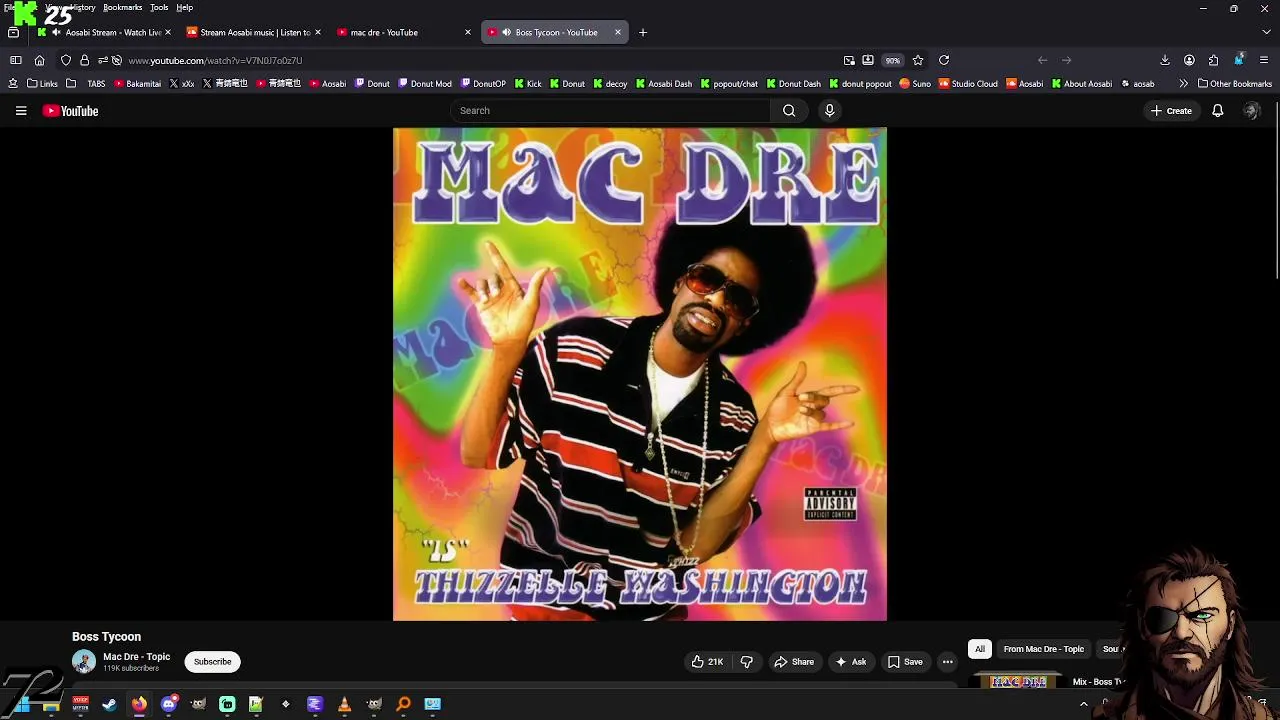Select From Mac Dre - Topic chip

(x=1044, y=649)
